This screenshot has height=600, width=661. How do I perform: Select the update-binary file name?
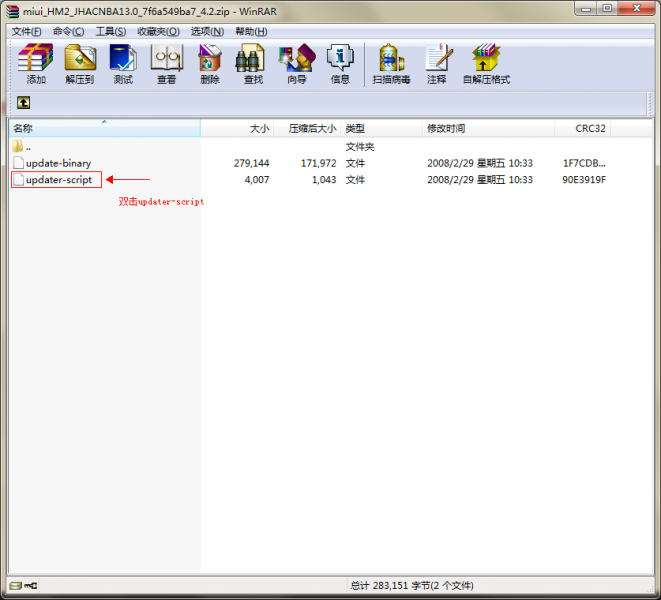[58, 163]
